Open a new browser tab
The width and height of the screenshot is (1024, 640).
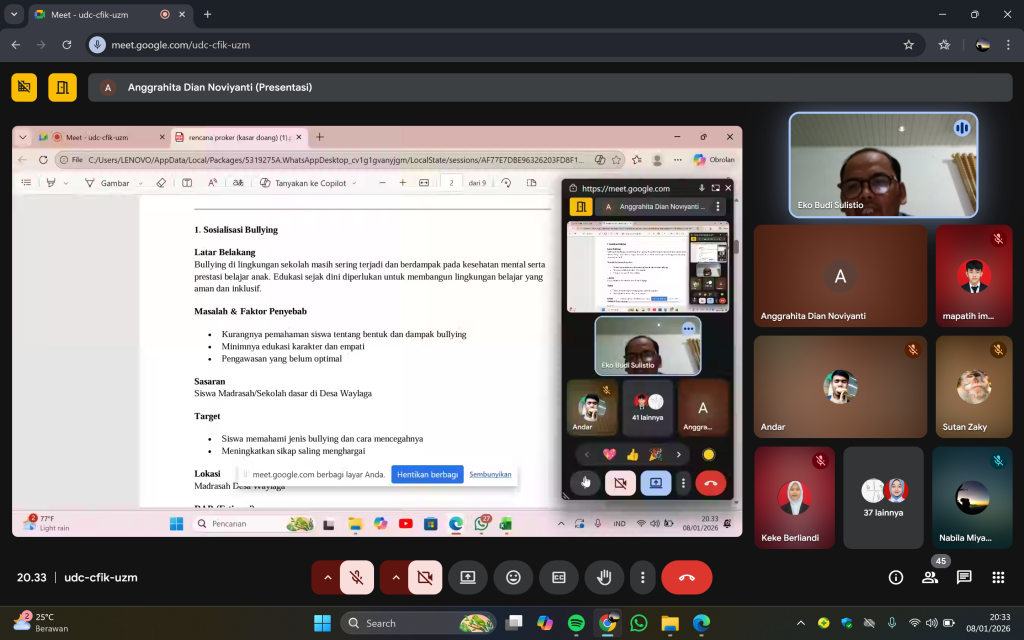[208, 15]
